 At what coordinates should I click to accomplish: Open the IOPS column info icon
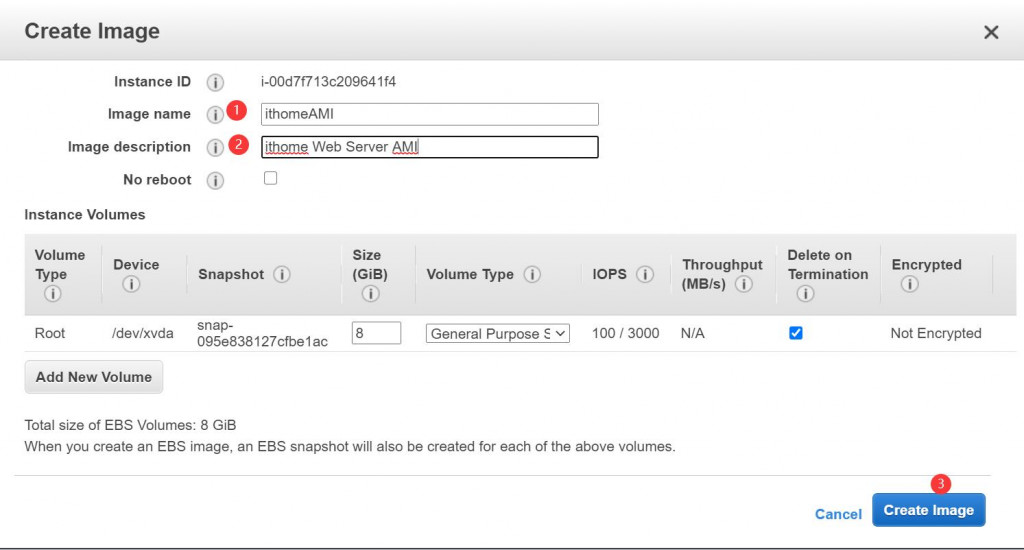(645, 274)
